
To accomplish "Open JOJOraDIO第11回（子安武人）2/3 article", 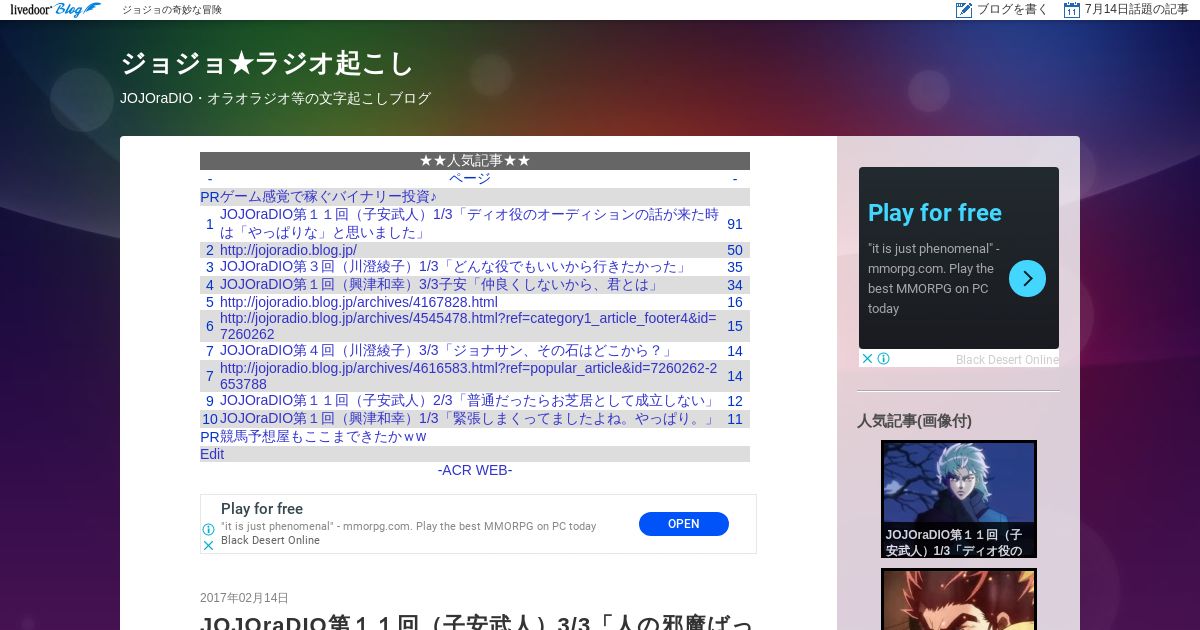I will click(468, 401).
